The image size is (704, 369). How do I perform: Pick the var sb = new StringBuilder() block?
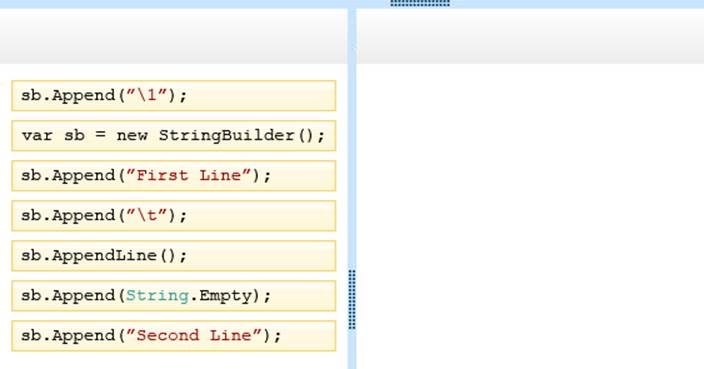[174, 136]
